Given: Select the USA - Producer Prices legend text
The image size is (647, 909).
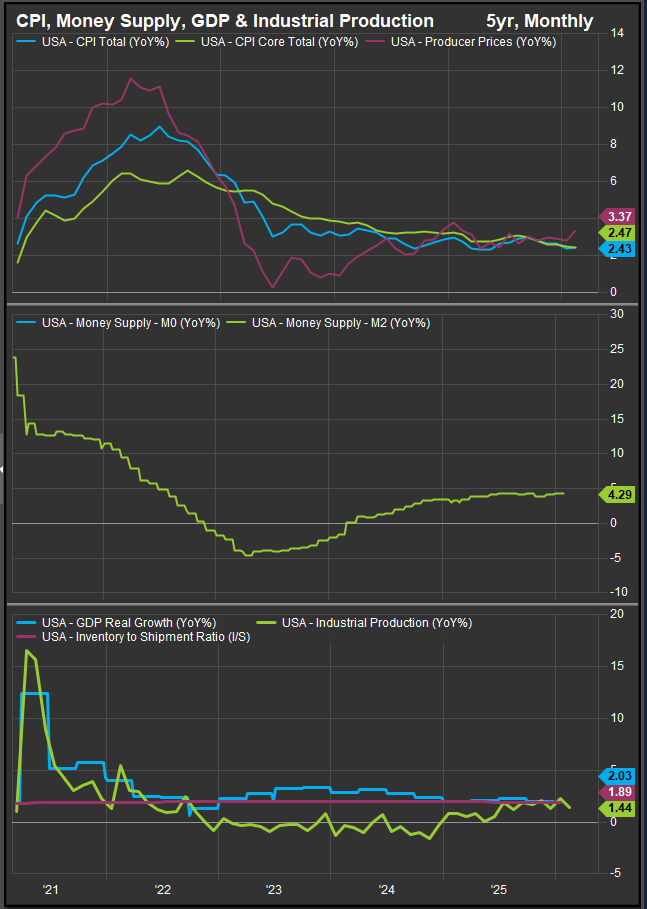Looking at the screenshot, I should tap(473, 42).
